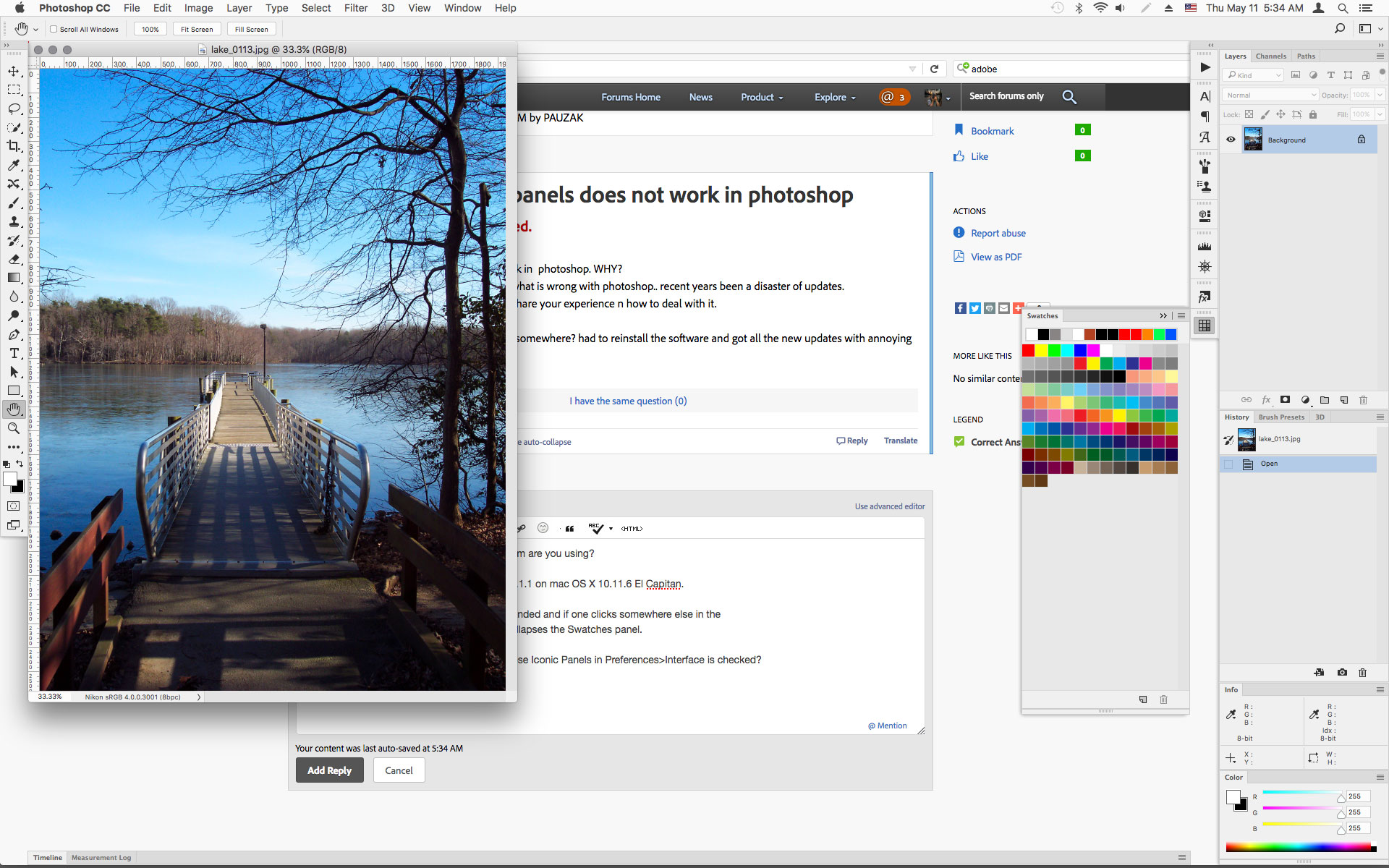Open the Layers panel options menu
Image resolution: width=1389 pixels, height=868 pixels.
pos(1380,56)
